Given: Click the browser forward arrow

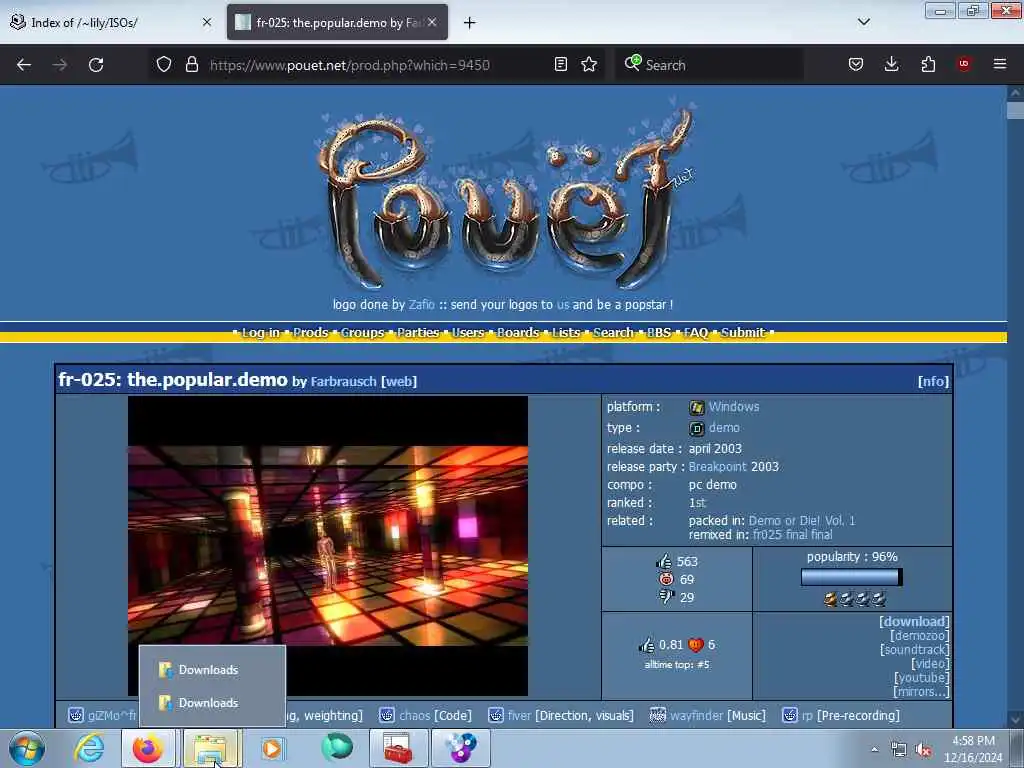Looking at the screenshot, I should click(x=59, y=65).
